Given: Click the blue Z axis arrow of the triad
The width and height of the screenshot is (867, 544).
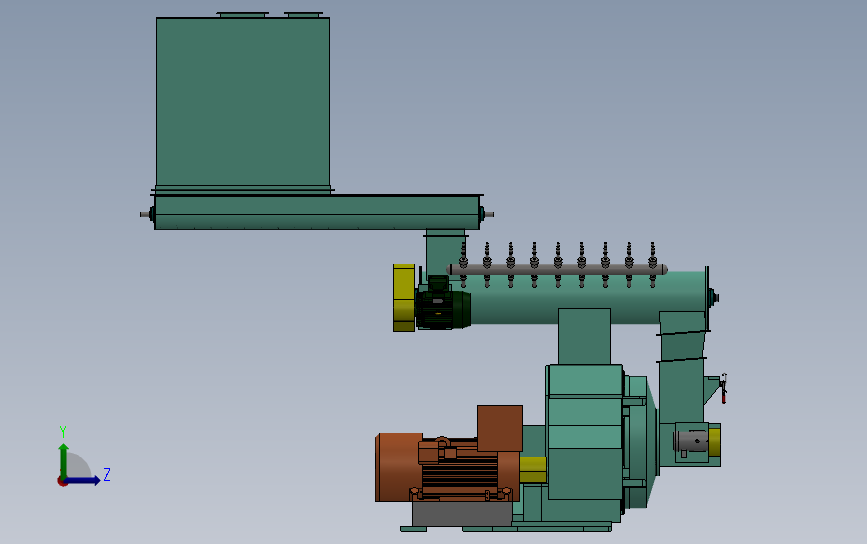Looking at the screenshot, I should [x=83, y=480].
